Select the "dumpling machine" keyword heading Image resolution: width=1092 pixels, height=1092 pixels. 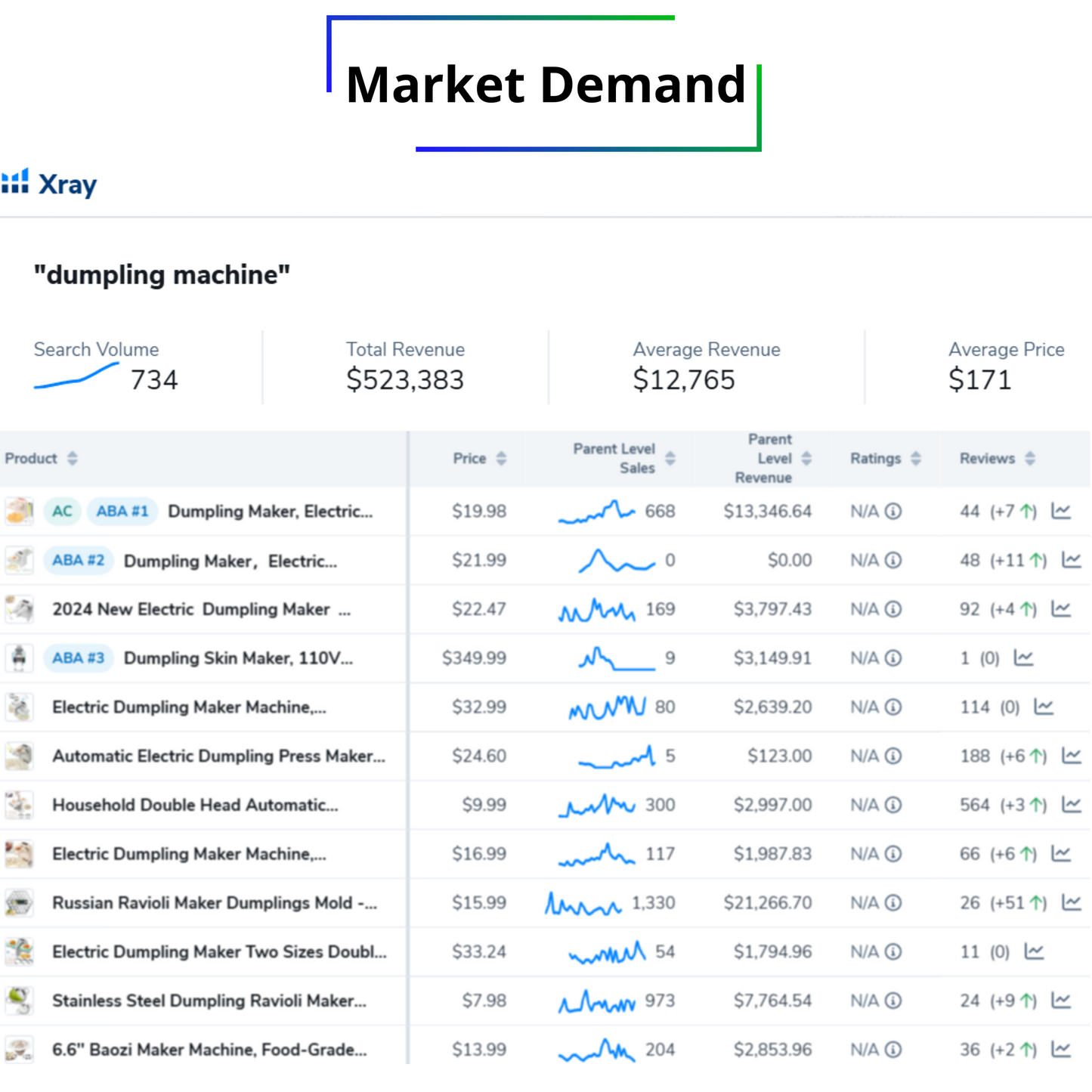click(162, 274)
